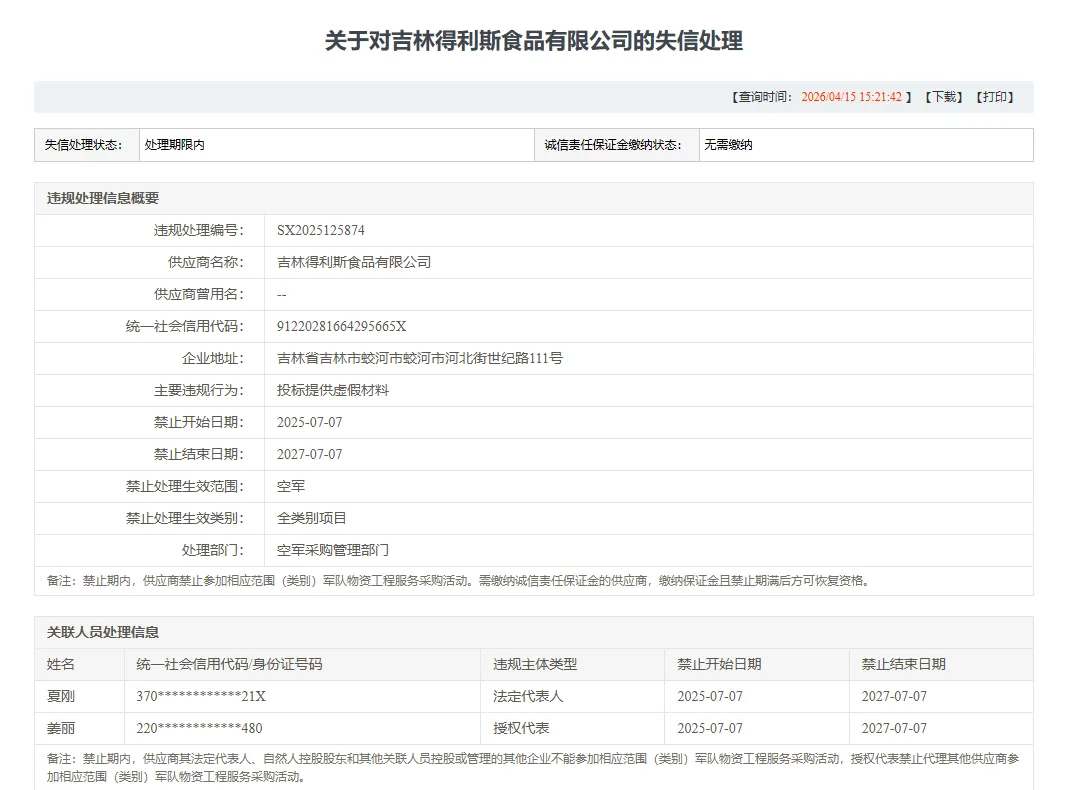The image size is (1067, 790).
Task: Select the enterprise address in 蛟河市
Action: pyautogui.click(x=418, y=358)
